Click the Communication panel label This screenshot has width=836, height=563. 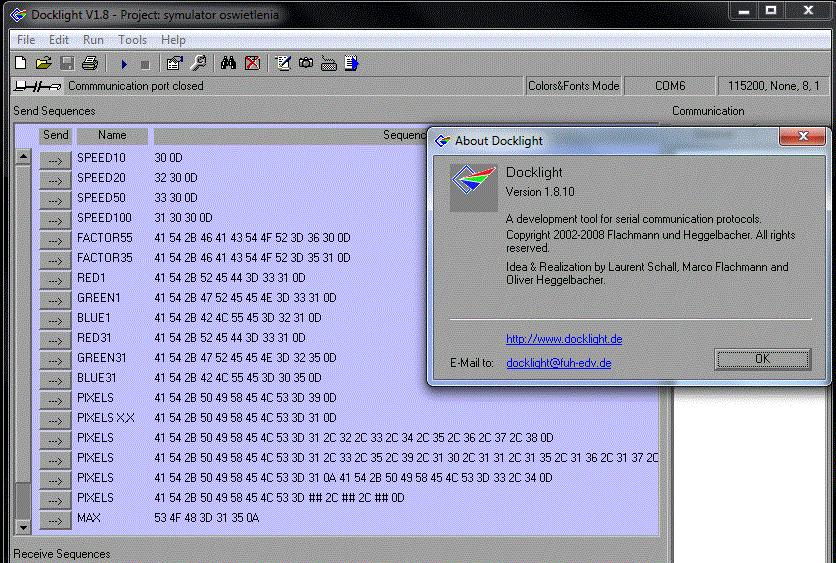click(x=708, y=111)
